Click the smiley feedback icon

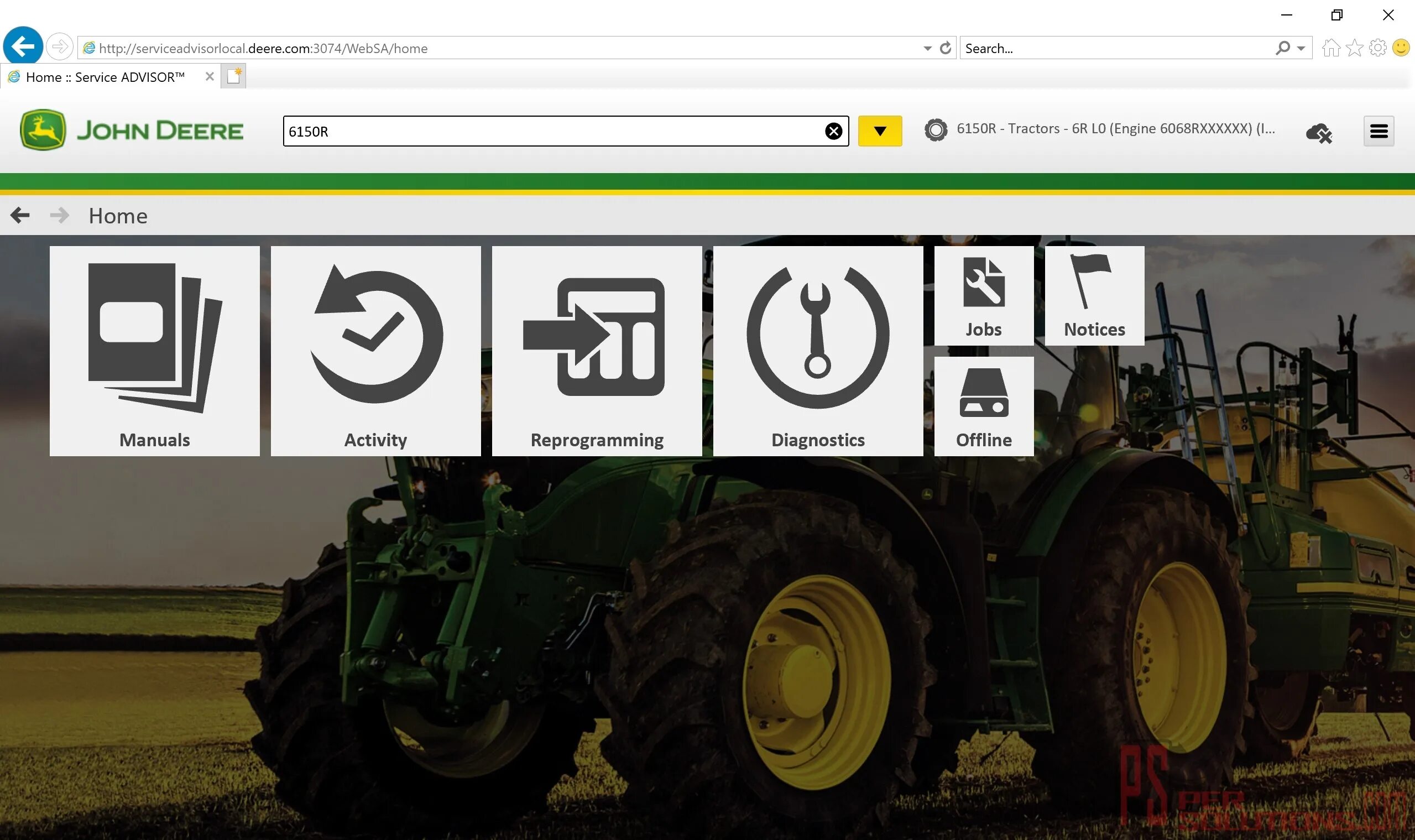pyautogui.click(x=1401, y=48)
